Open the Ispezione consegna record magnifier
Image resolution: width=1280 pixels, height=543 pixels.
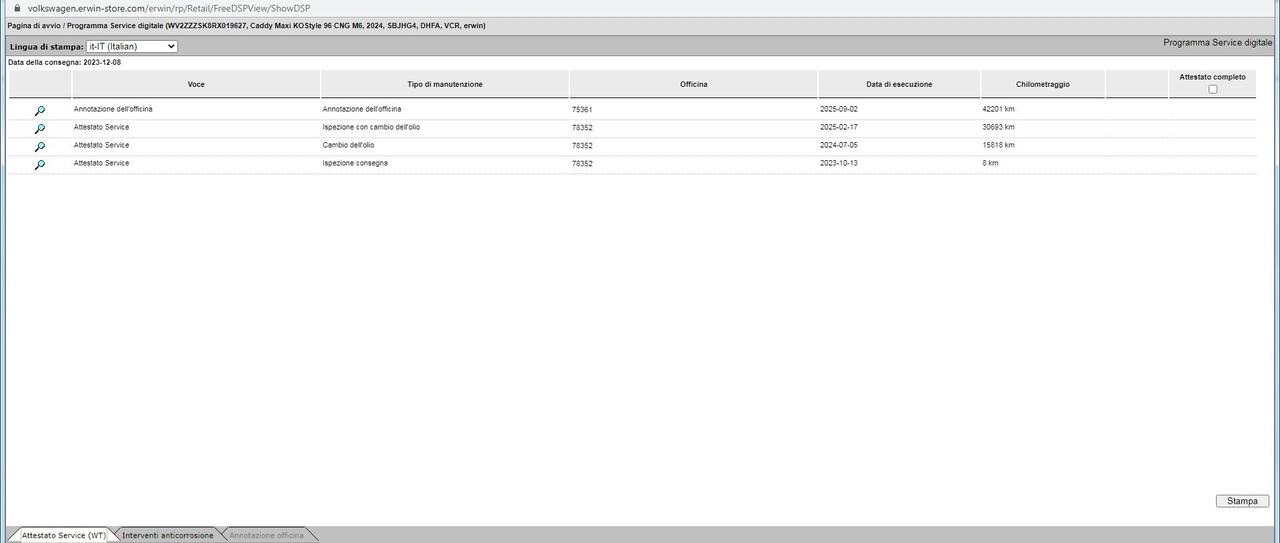click(40, 165)
